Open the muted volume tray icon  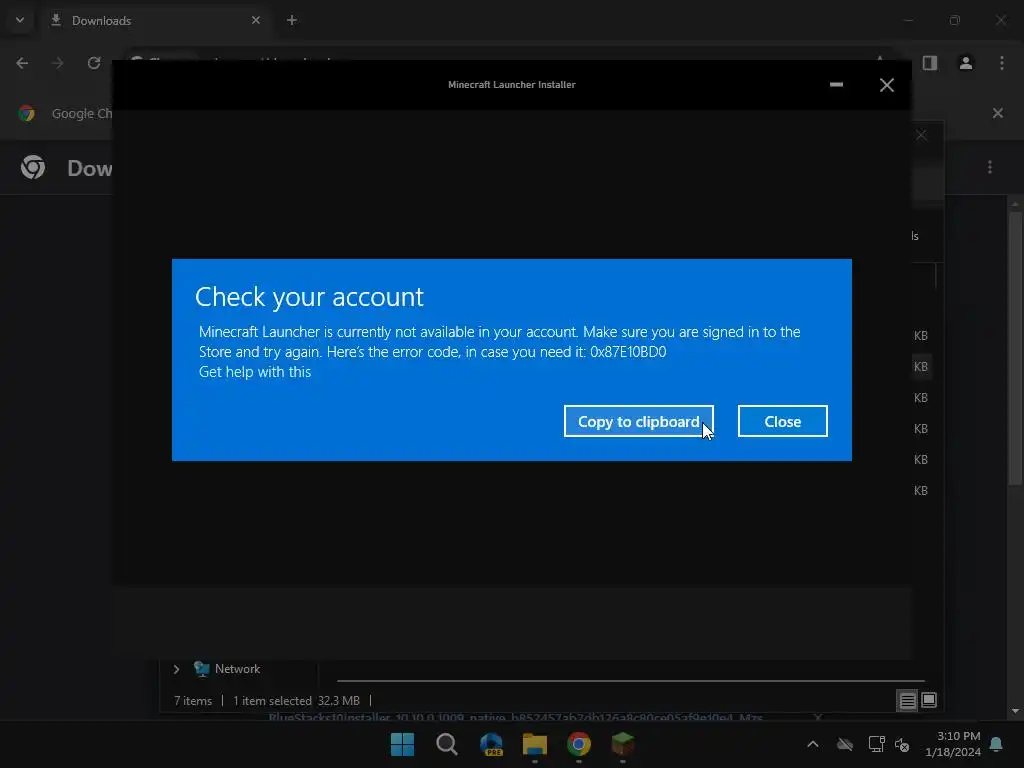902,744
